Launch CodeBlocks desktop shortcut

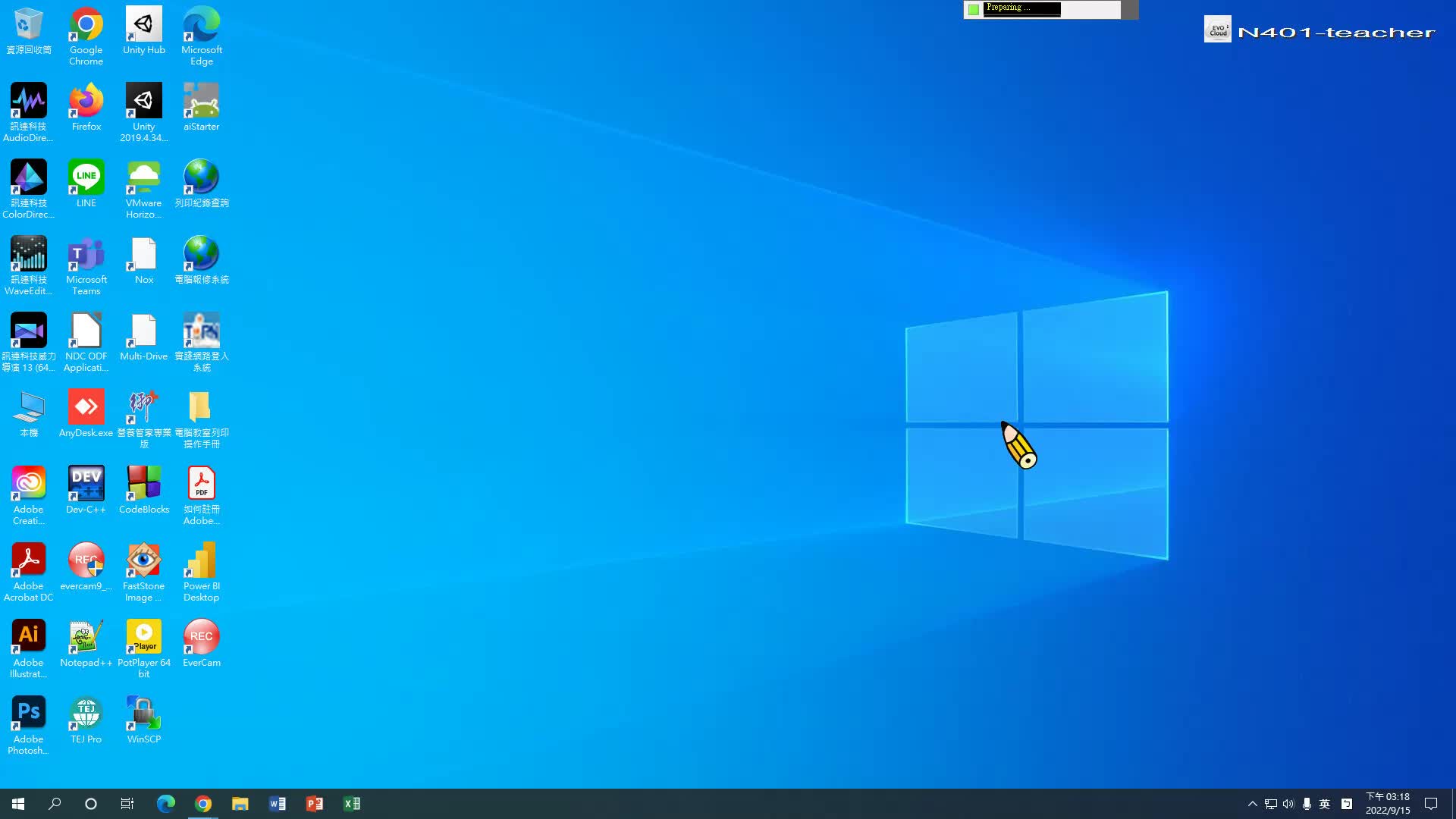click(x=144, y=490)
